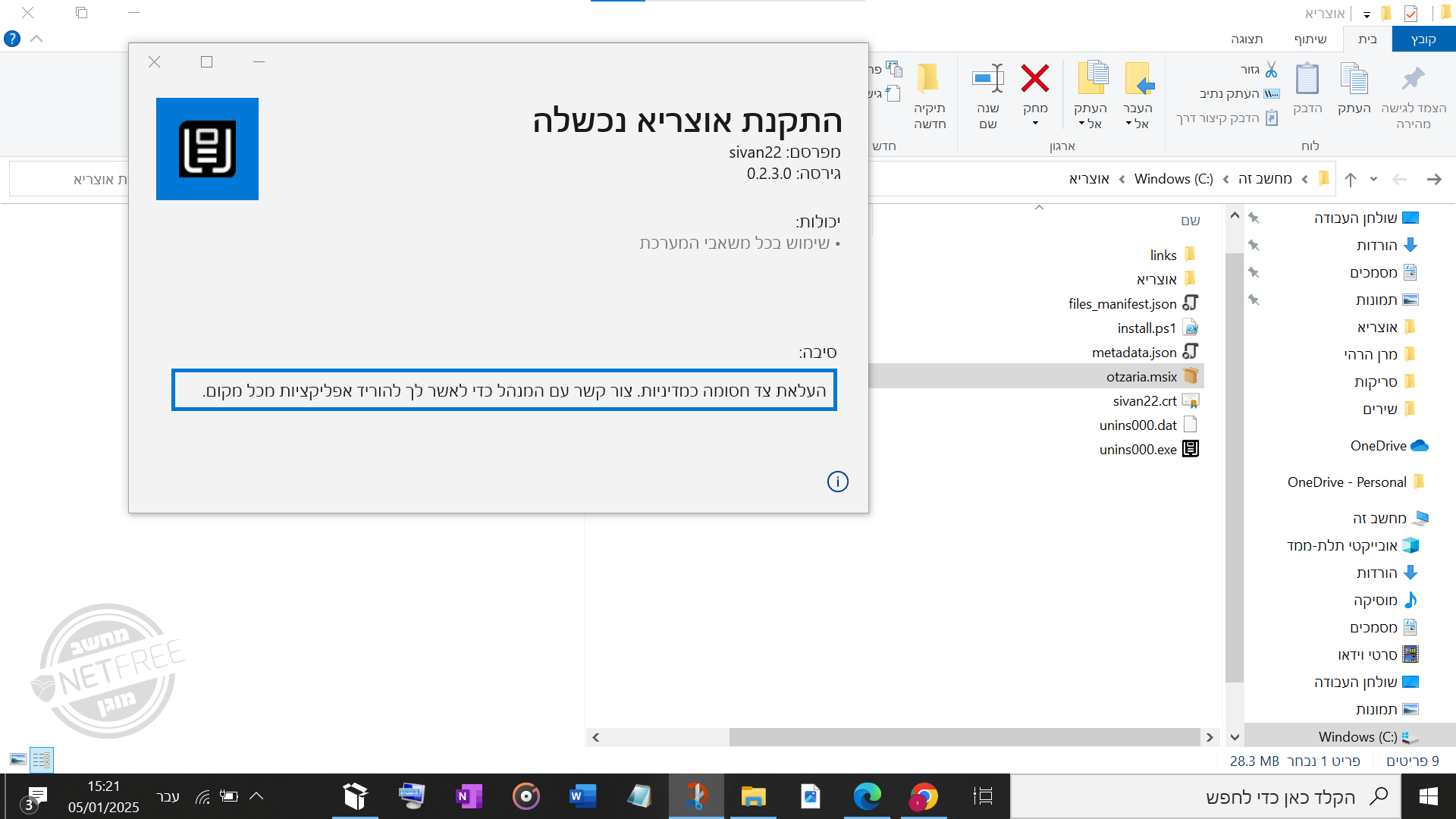Screen dimensions: 1456x819
Task: Switch to the Home (בית) ribbon tab
Action: pos(1367,39)
